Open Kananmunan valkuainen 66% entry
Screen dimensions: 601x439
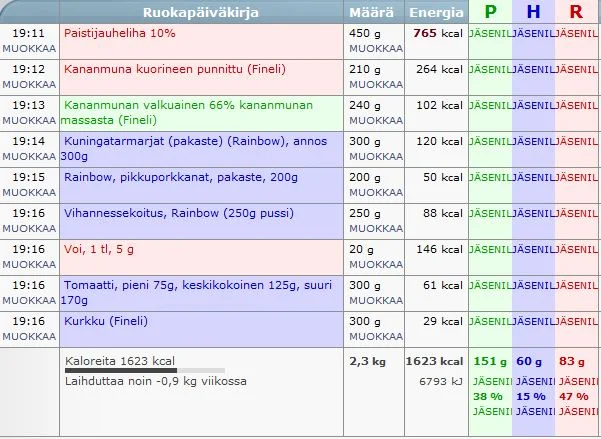(180, 105)
